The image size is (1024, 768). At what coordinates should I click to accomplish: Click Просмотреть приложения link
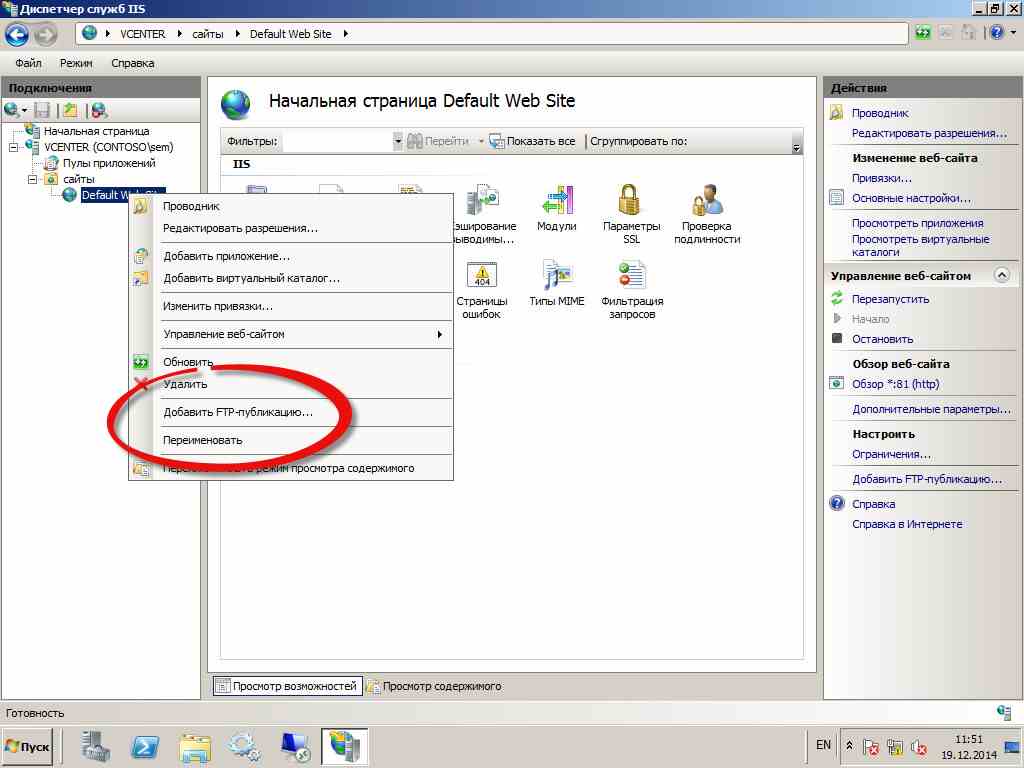pyautogui.click(x=918, y=223)
